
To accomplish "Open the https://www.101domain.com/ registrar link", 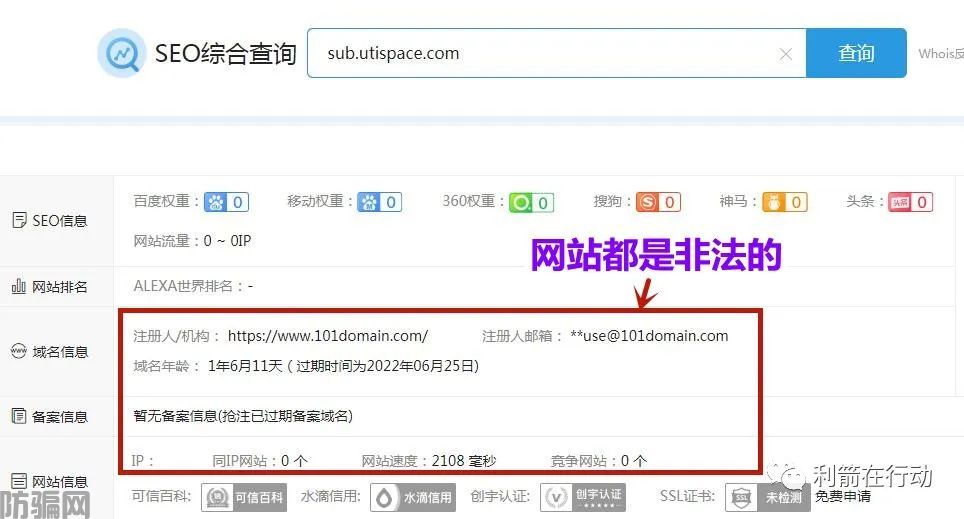I will [x=328, y=336].
